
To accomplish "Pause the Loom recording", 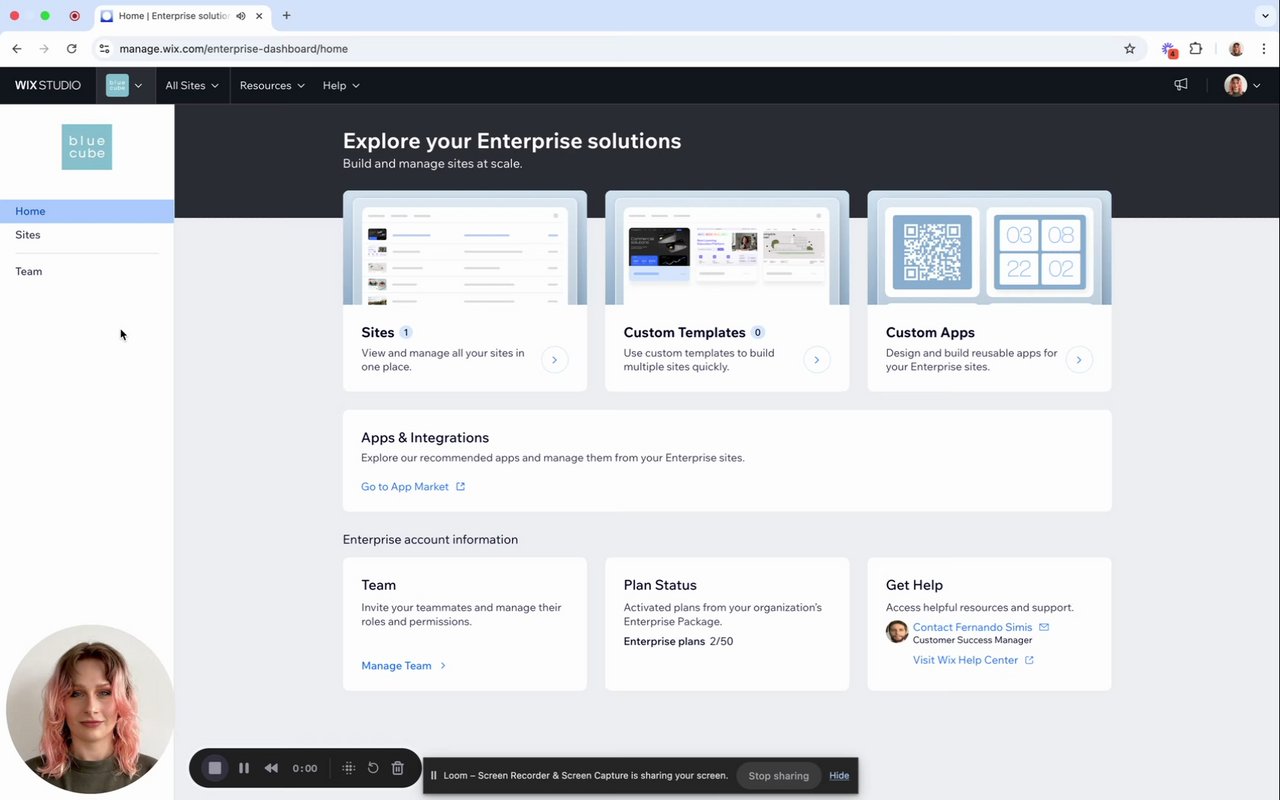I will pos(244,768).
